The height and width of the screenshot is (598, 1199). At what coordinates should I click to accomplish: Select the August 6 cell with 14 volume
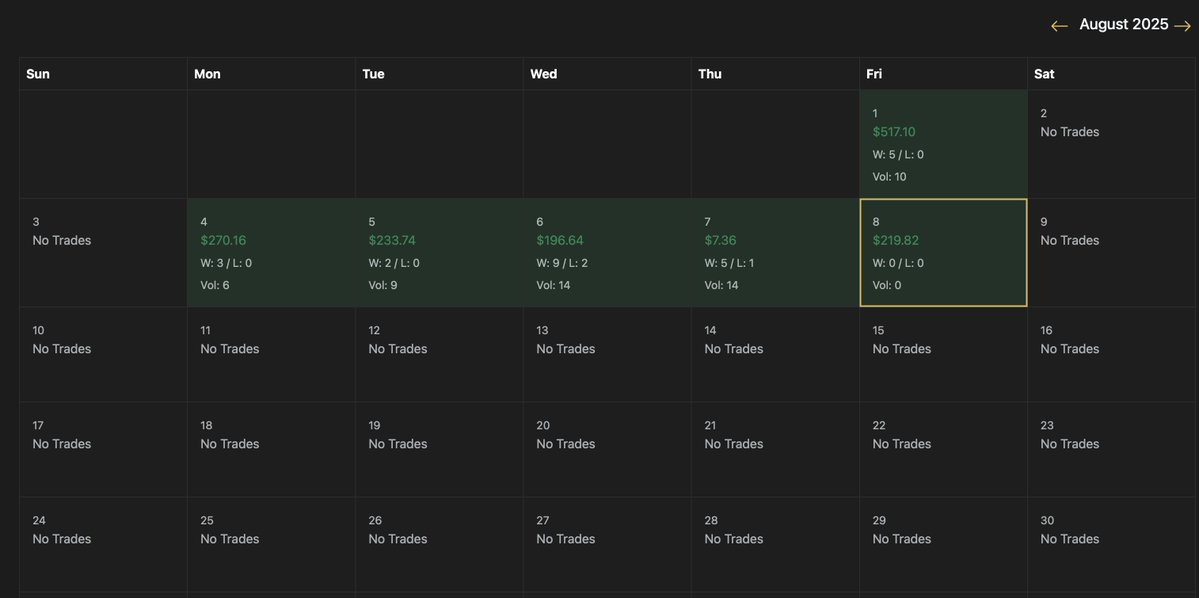(x=607, y=251)
